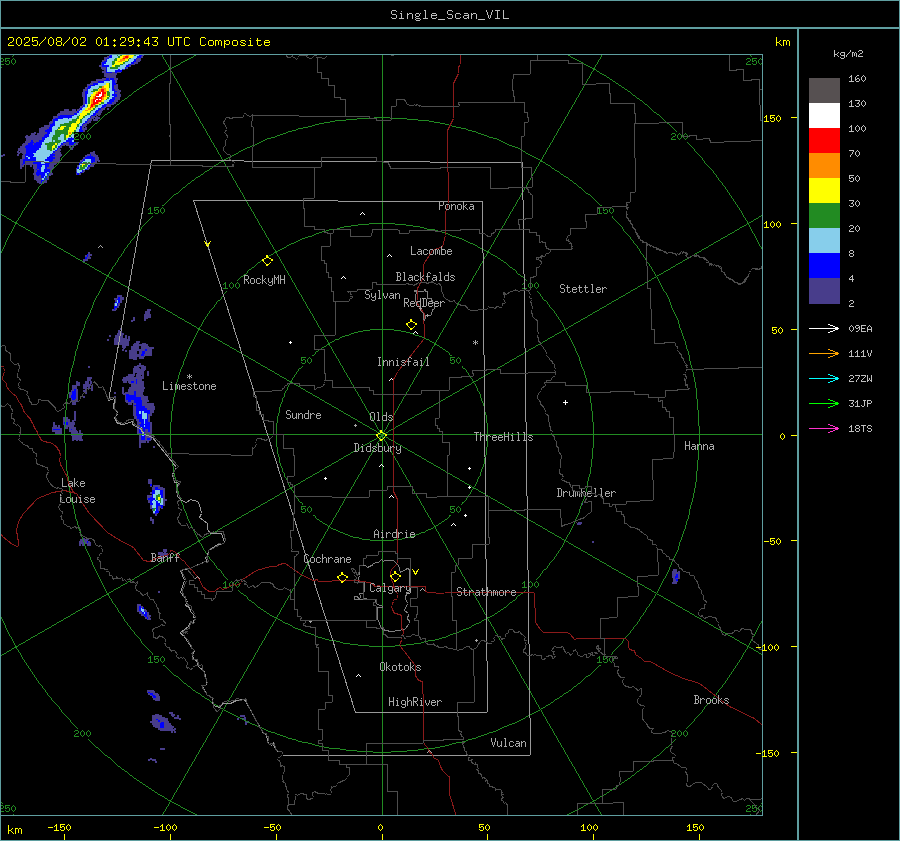900x841 pixels.
Task: Click the orange 70 legend color swatch
Action: pos(824,165)
